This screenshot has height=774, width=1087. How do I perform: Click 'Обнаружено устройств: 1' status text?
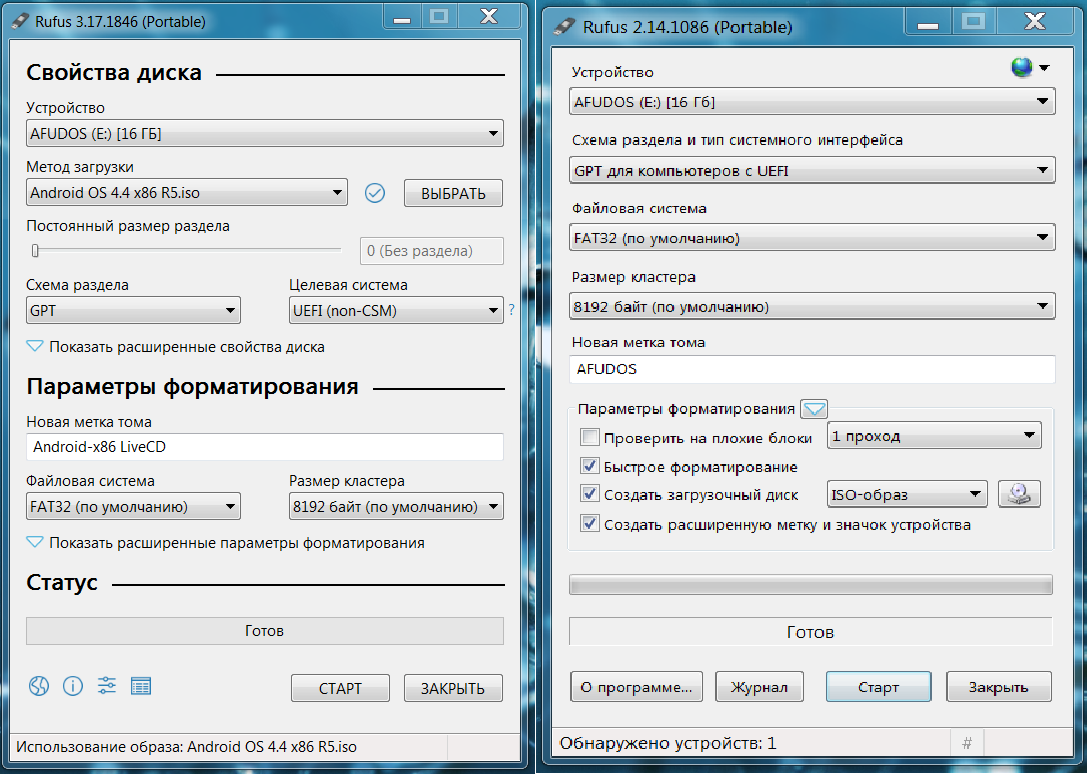[668, 743]
